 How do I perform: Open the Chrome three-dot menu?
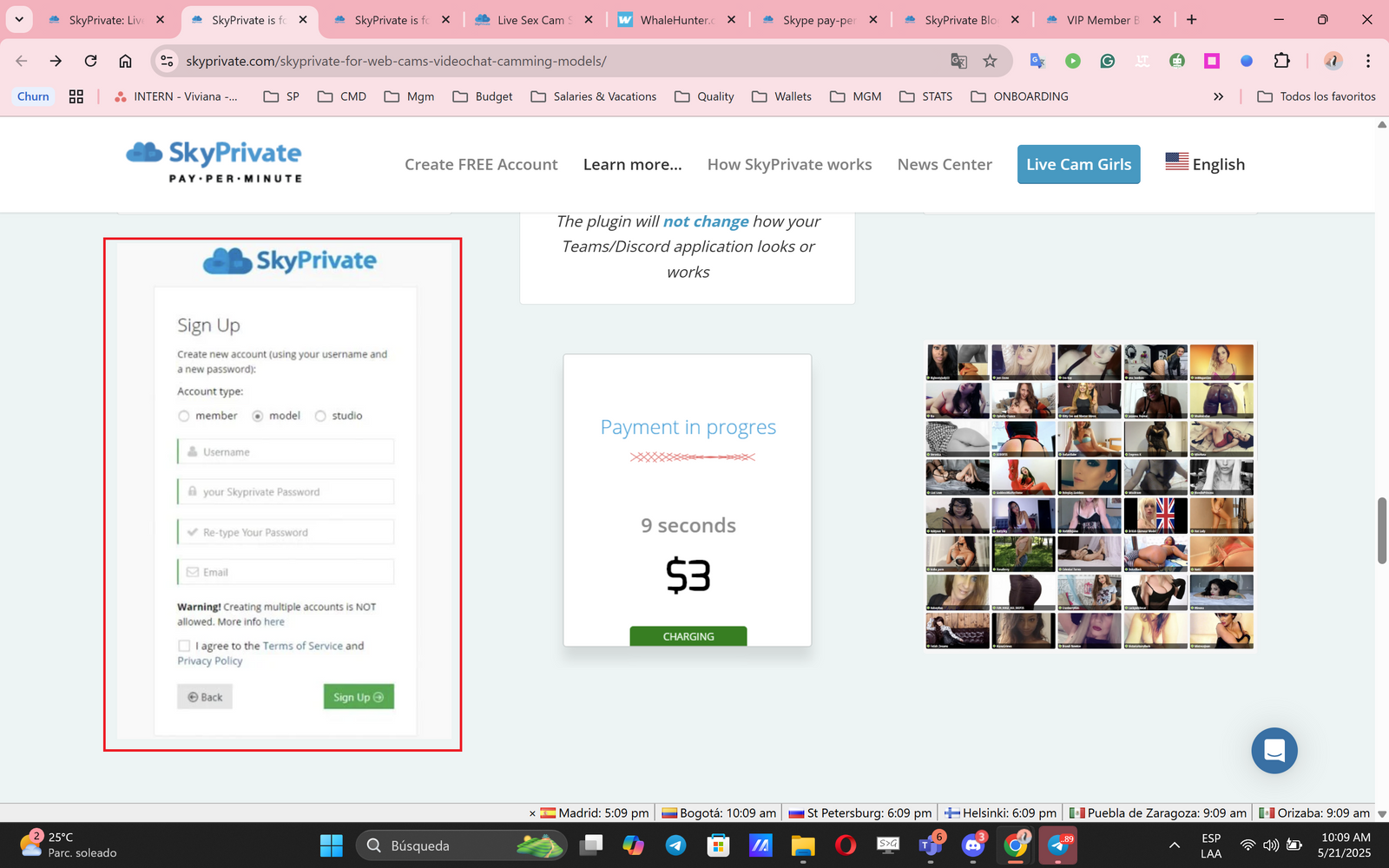tap(1368, 61)
